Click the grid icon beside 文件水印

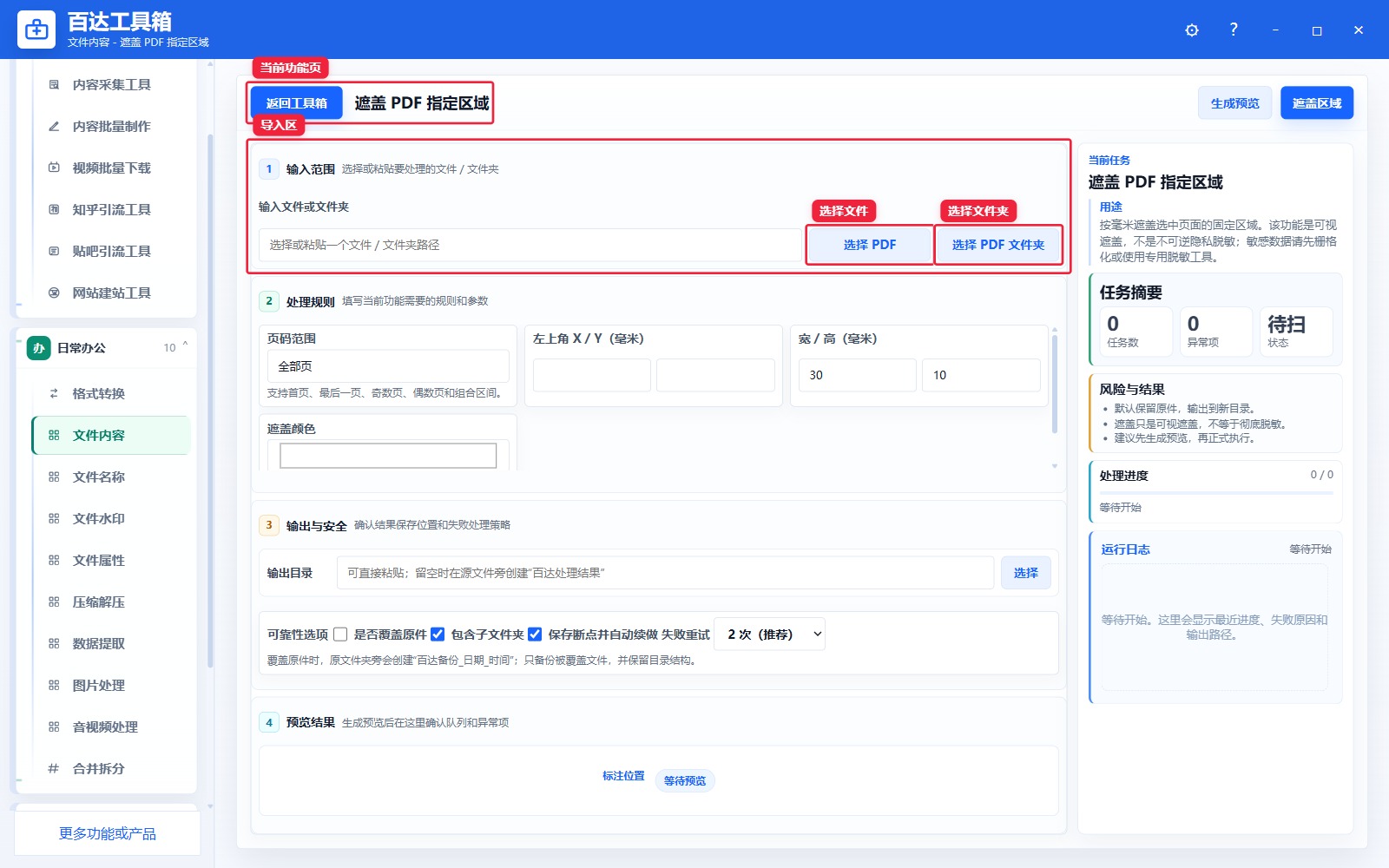[x=54, y=518]
